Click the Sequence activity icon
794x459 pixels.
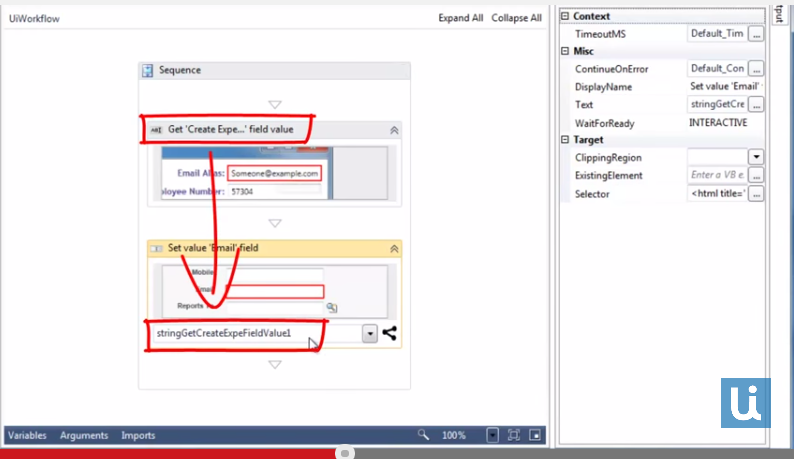[x=147, y=71]
